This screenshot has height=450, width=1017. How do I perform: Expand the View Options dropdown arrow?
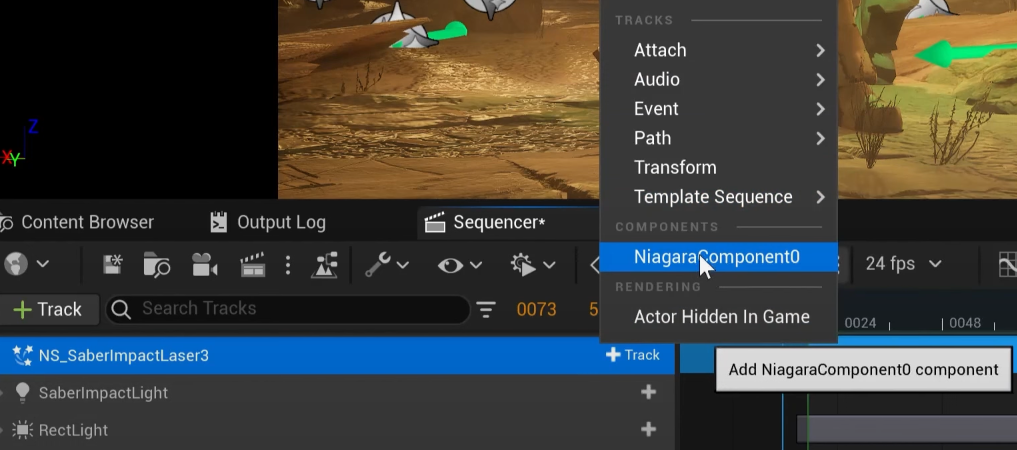coord(475,265)
